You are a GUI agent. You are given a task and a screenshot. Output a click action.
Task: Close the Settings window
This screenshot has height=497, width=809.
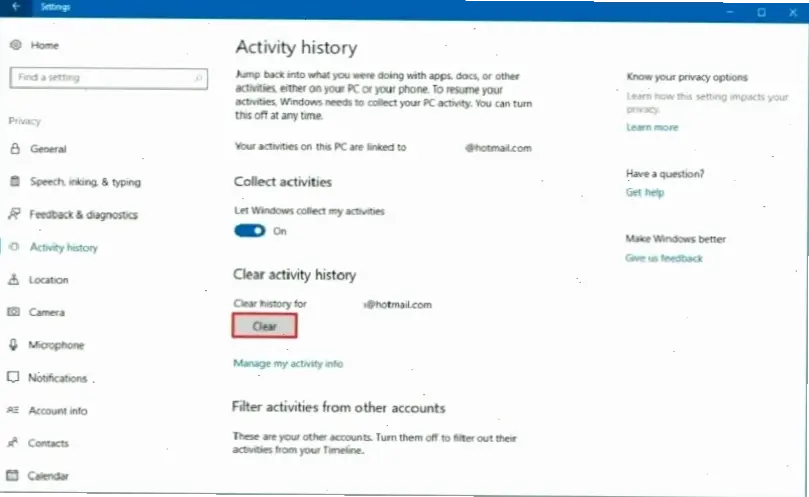click(x=793, y=12)
